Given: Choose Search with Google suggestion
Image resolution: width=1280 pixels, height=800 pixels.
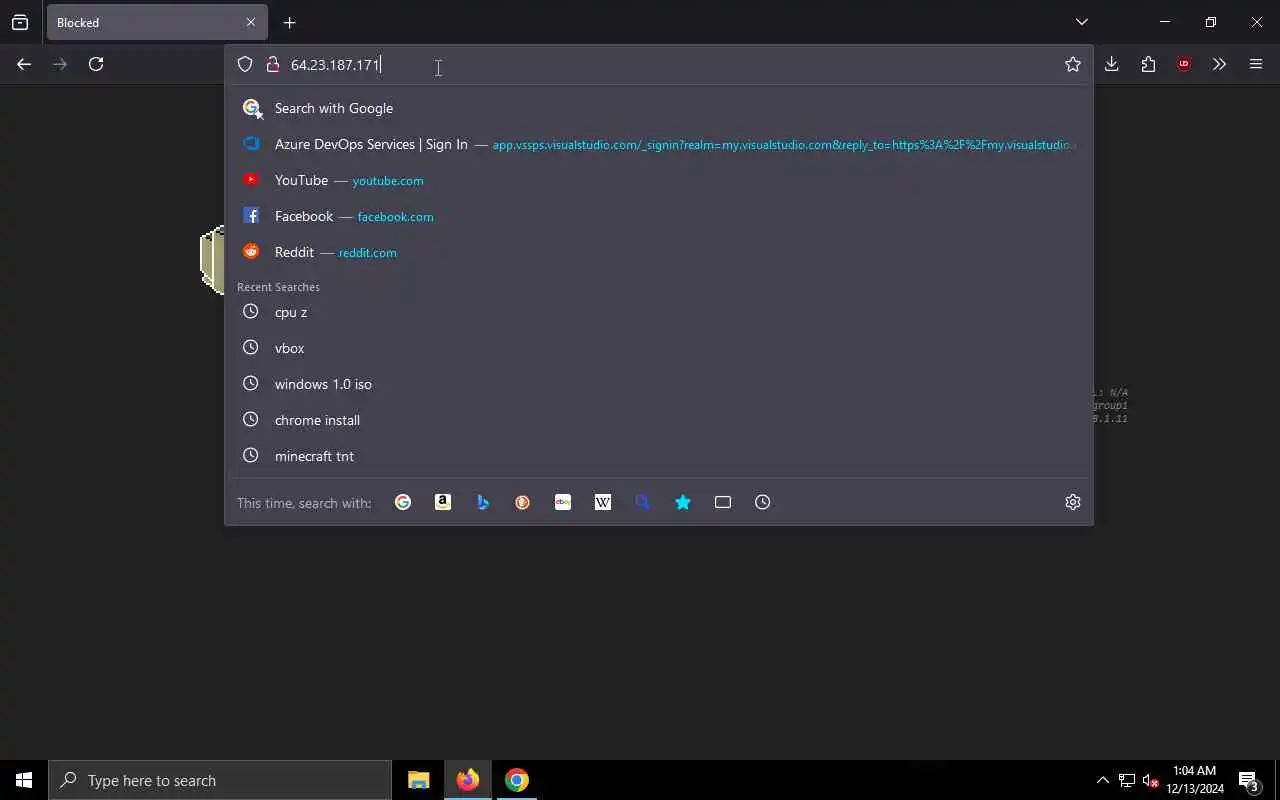Looking at the screenshot, I should (660, 108).
